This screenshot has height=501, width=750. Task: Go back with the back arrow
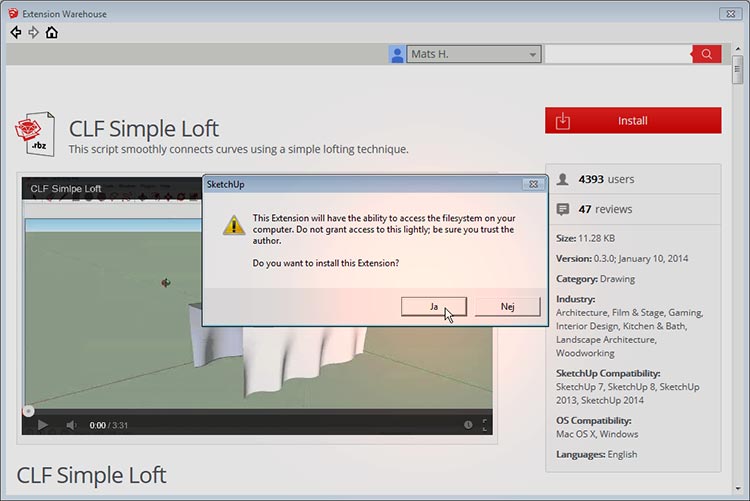[x=16, y=33]
